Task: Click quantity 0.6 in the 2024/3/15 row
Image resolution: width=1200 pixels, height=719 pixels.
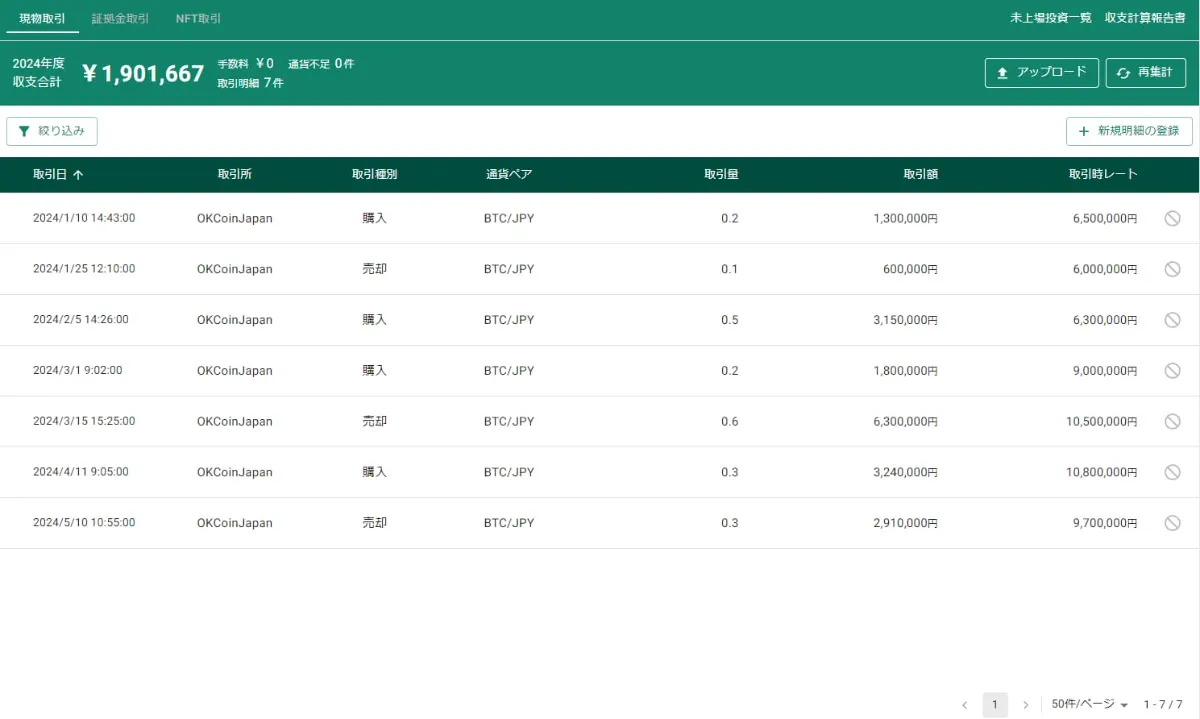Action: point(730,421)
